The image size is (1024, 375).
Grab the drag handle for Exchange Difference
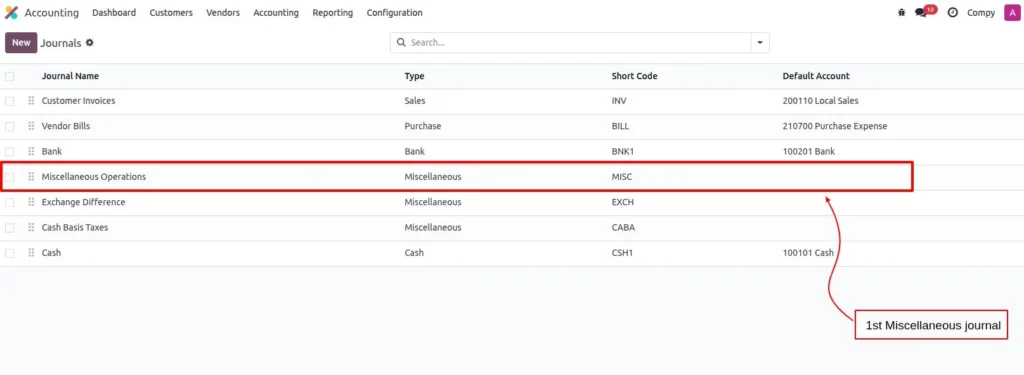pyautogui.click(x=31, y=202)
